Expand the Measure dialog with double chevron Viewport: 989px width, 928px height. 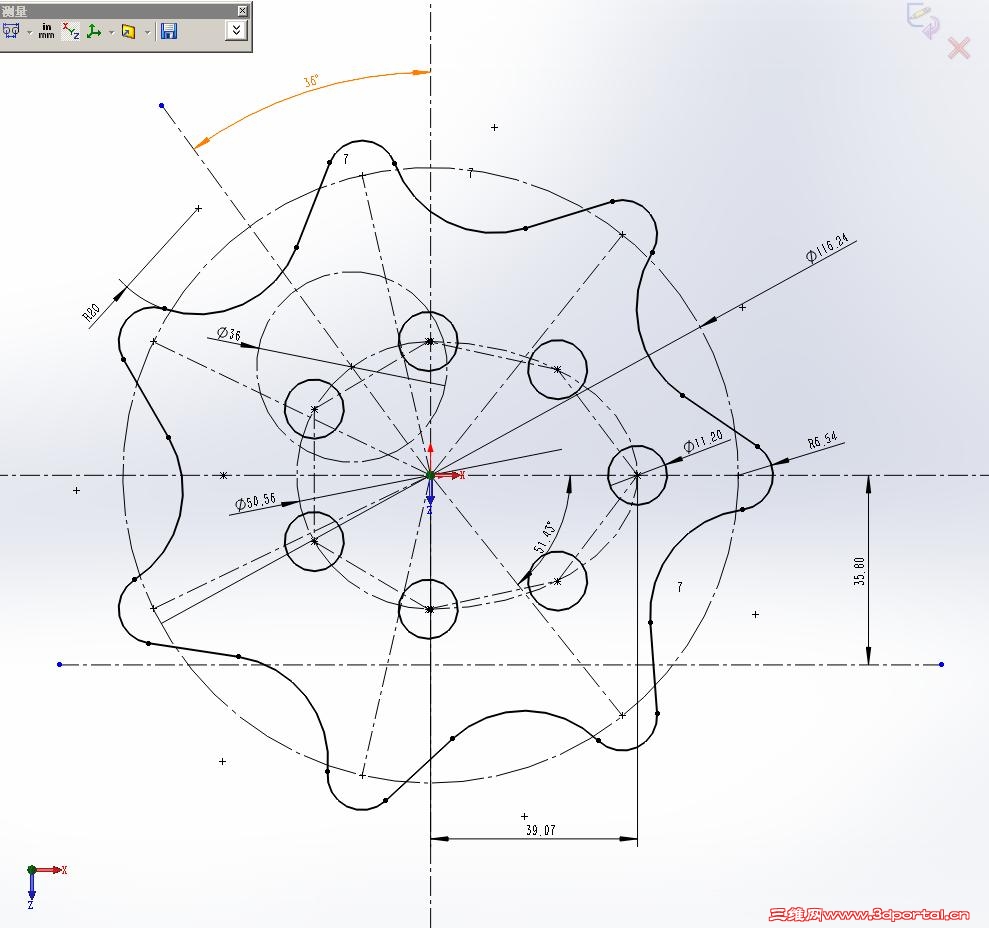click(237, 30)
